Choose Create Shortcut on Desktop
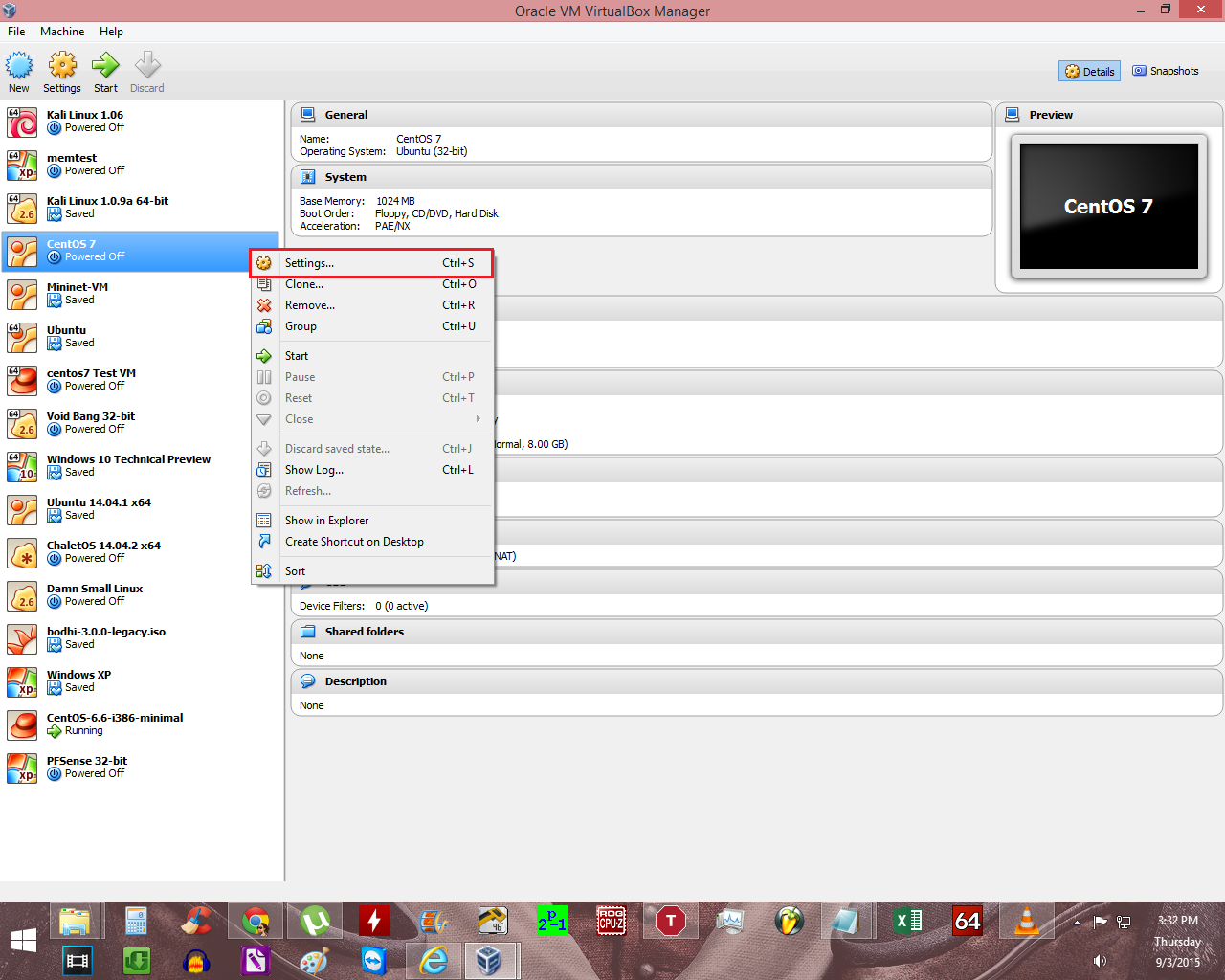Screen dimensions: 1225x980 pos(372,542)
